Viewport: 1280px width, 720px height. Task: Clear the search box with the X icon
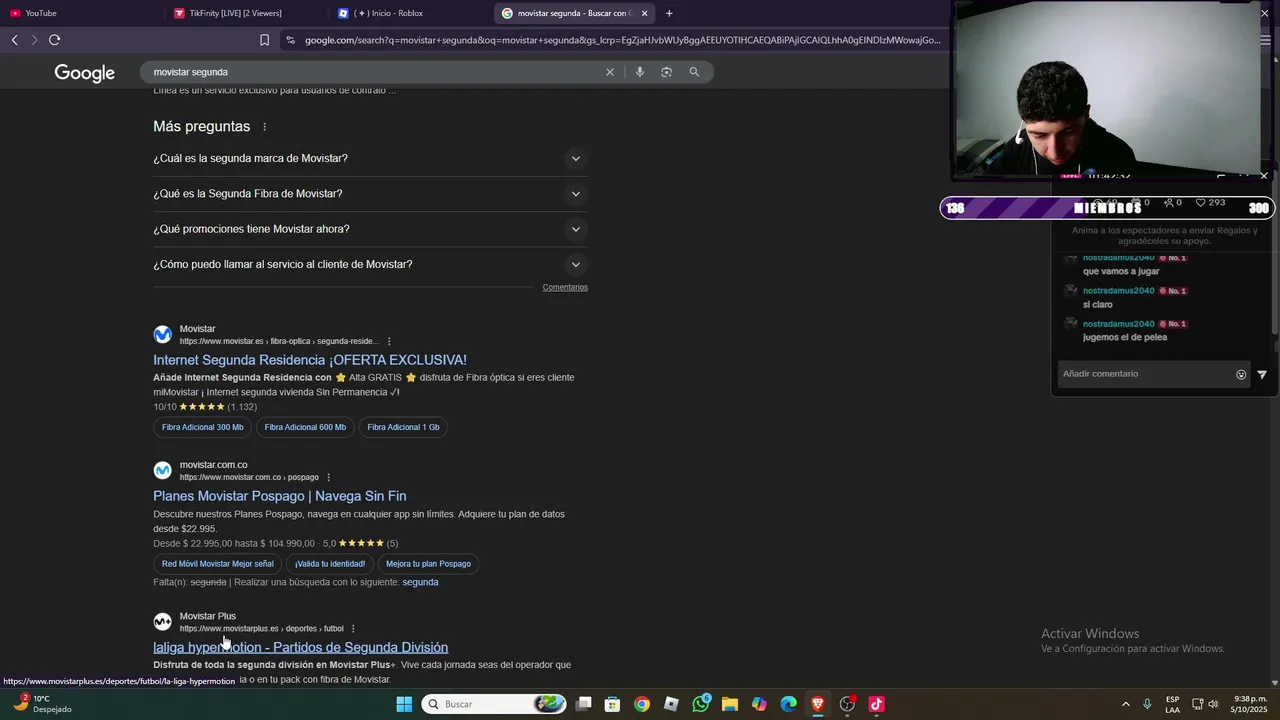610,72
